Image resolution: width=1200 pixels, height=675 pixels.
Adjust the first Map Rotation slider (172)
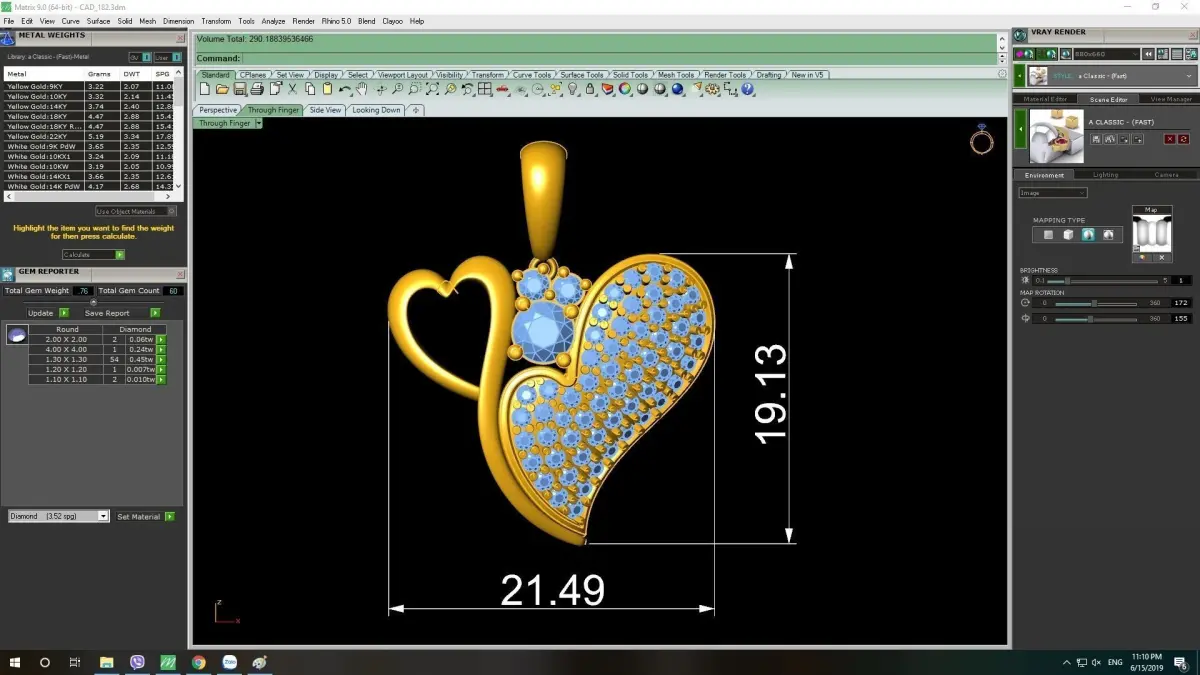pyautogui.click(x=1095, y=303)
